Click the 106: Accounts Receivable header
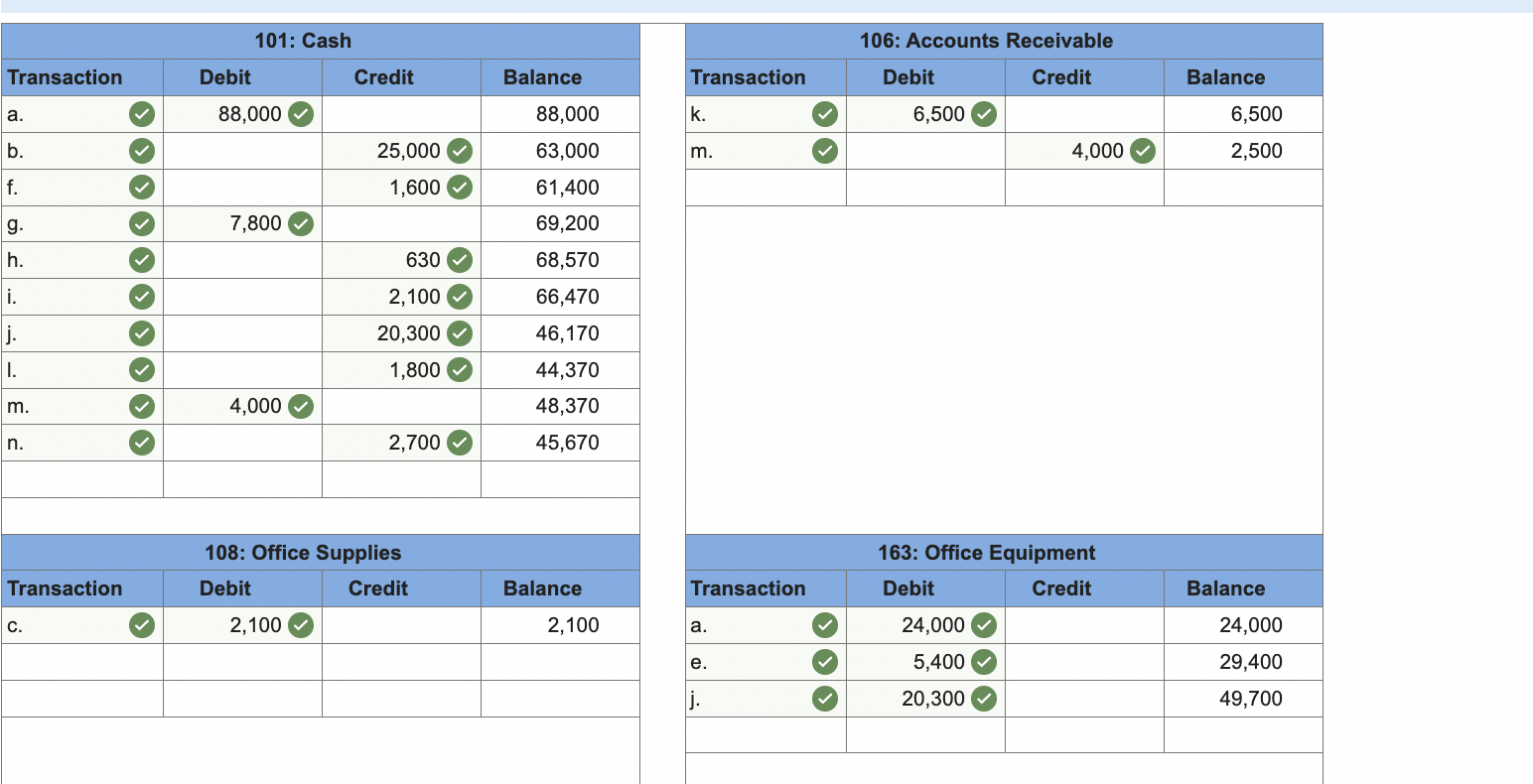The width and height of the screenshot is (1533, 784). [1003, 41]
